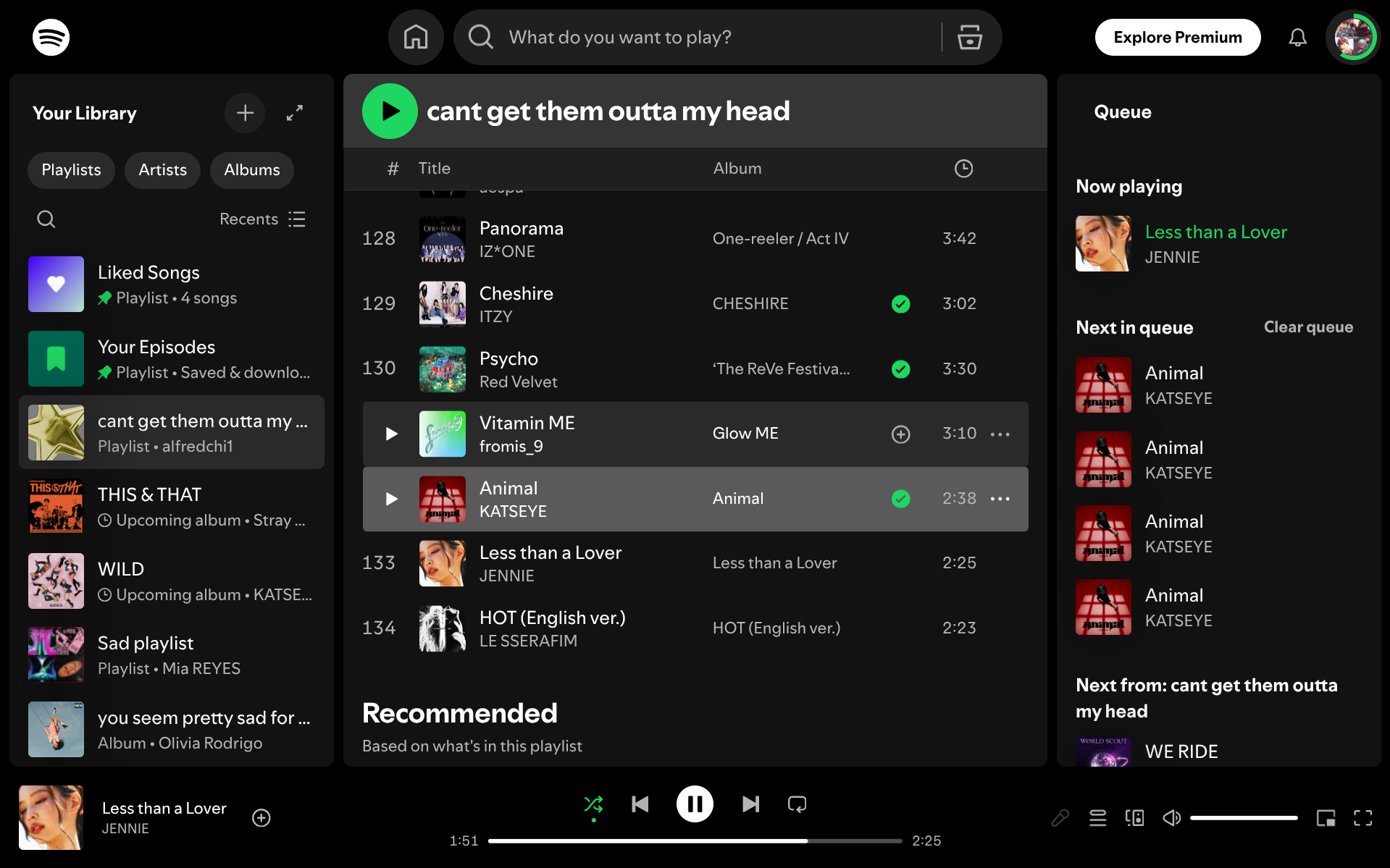Open the fromis_9 artist link
Image resolution: width=1390 pixels, height=868 pixels.
511,447
